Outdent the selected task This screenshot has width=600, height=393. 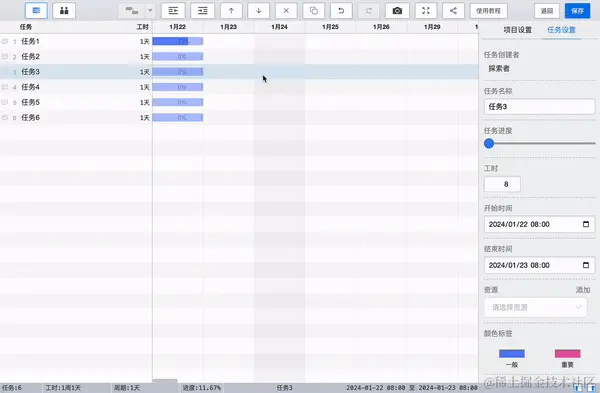(x=173, y=11)
